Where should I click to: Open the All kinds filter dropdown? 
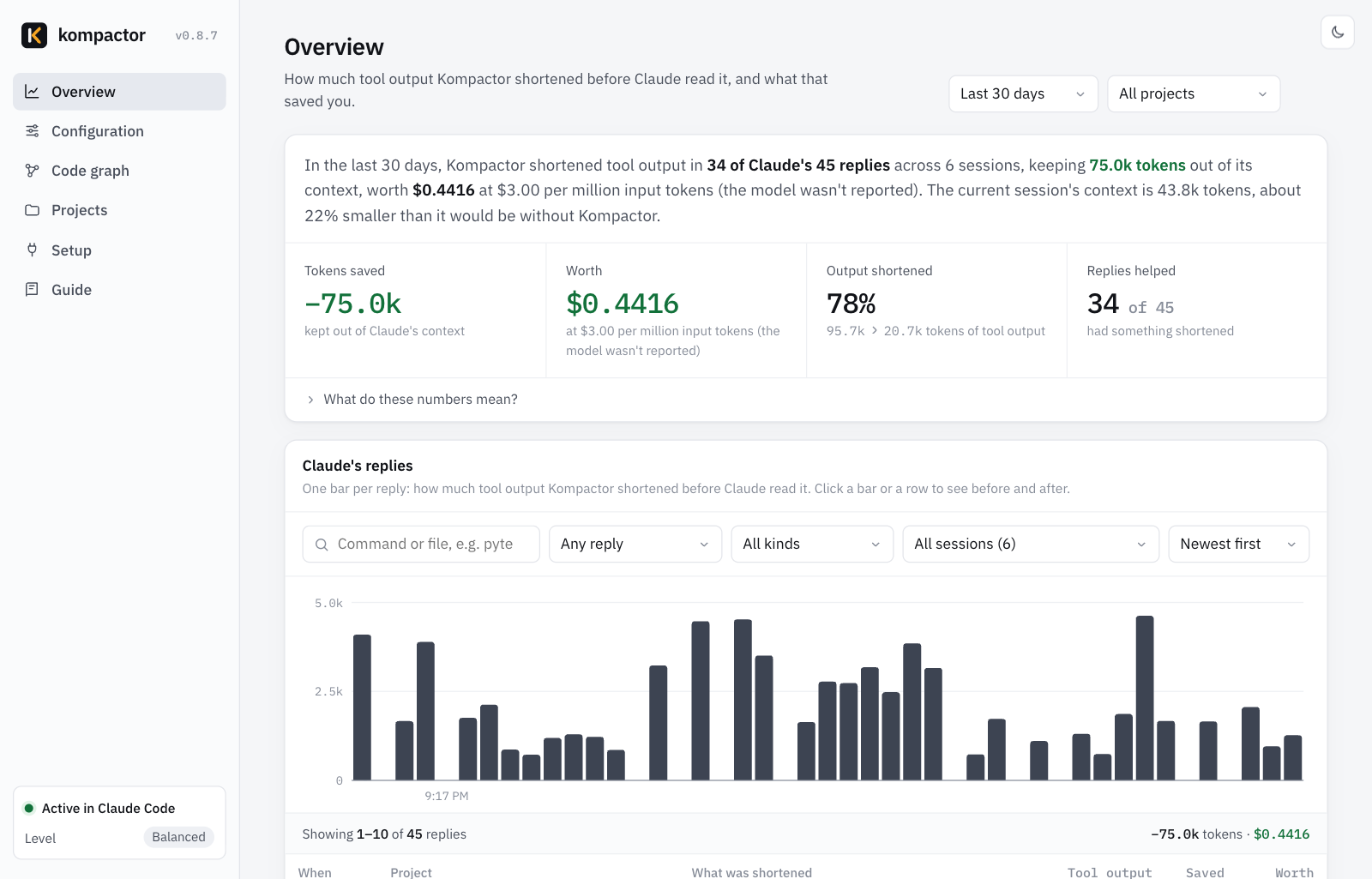click(x=812, y=544)
